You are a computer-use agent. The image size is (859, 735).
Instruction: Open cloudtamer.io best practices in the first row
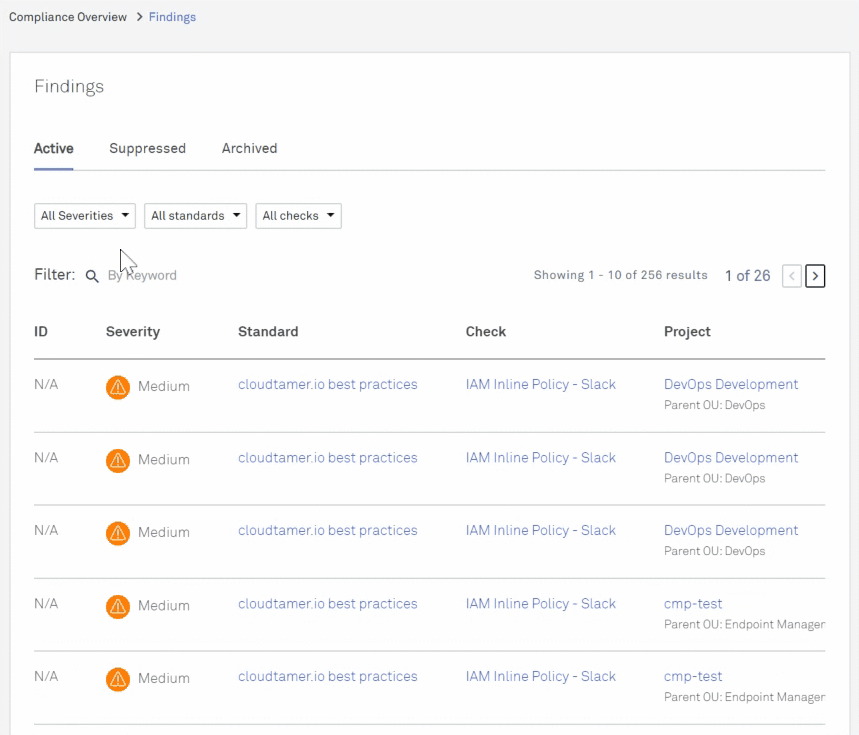(x=328, y=384)
